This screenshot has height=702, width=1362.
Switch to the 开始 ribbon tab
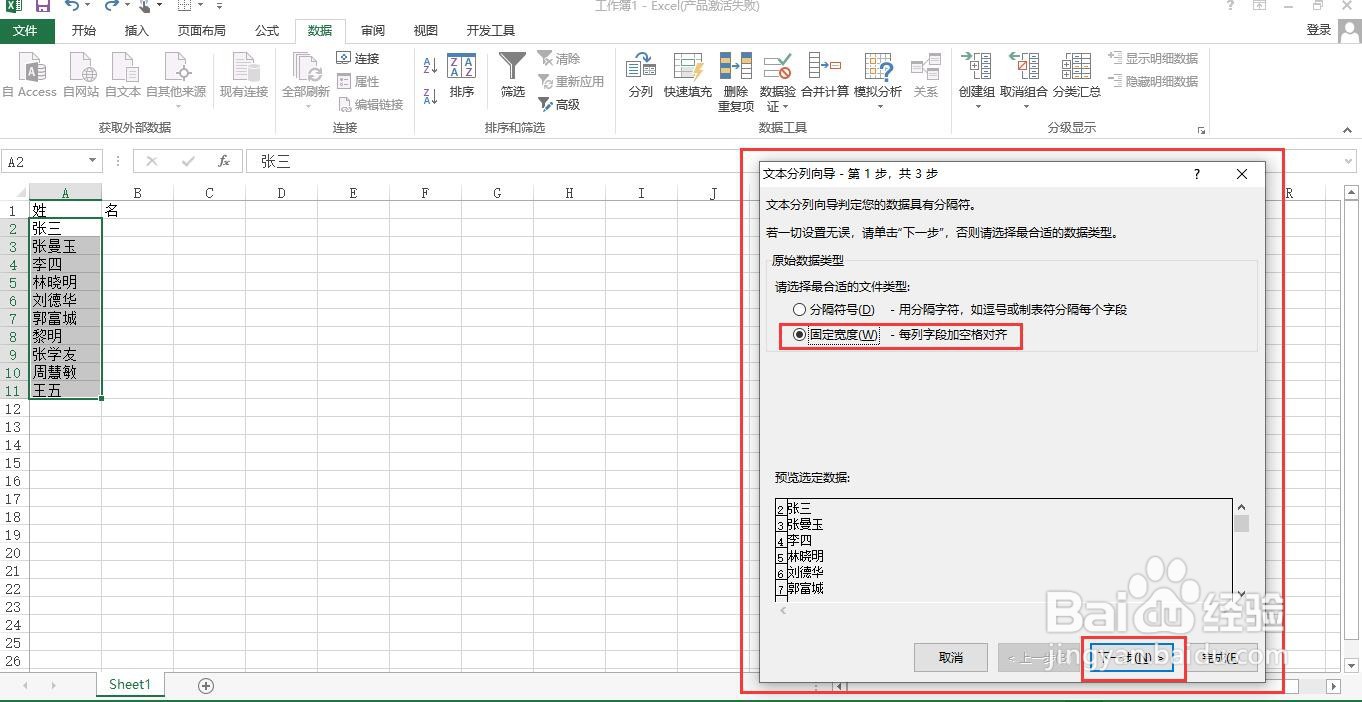click(83, 30)
